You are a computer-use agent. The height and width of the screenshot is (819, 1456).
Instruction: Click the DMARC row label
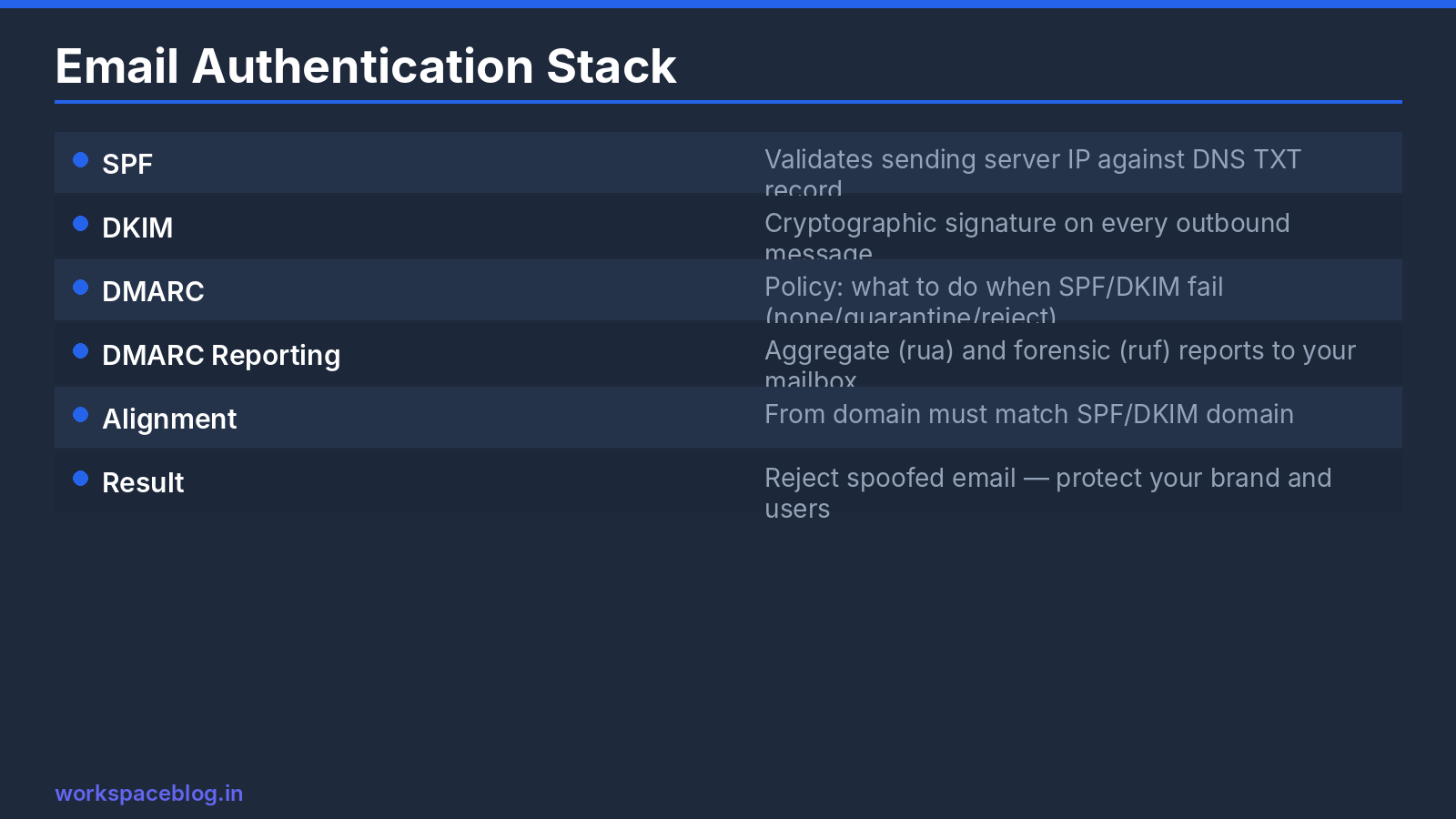(153, 291)
